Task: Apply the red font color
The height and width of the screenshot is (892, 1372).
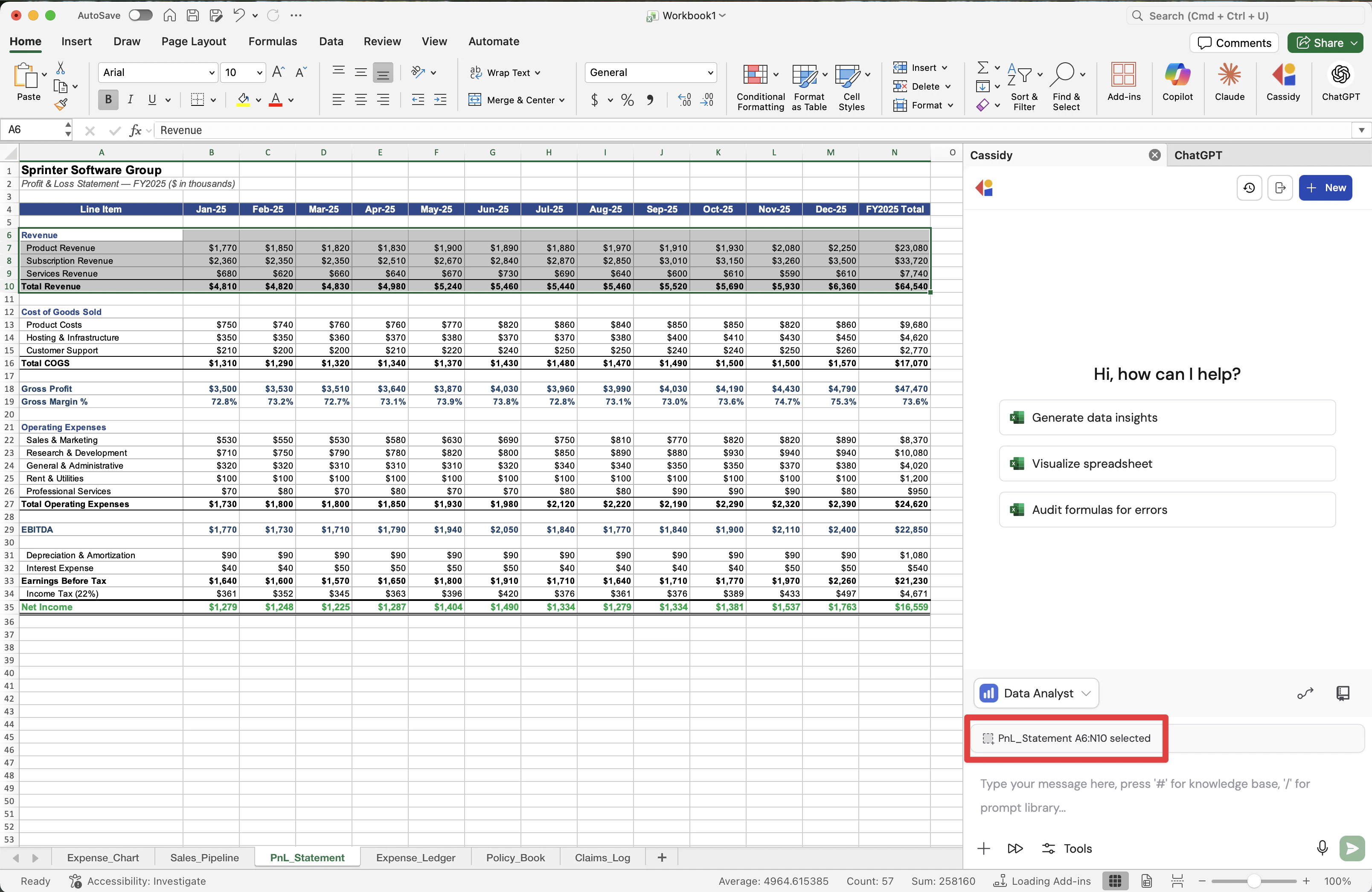Action: click(276, 100)
